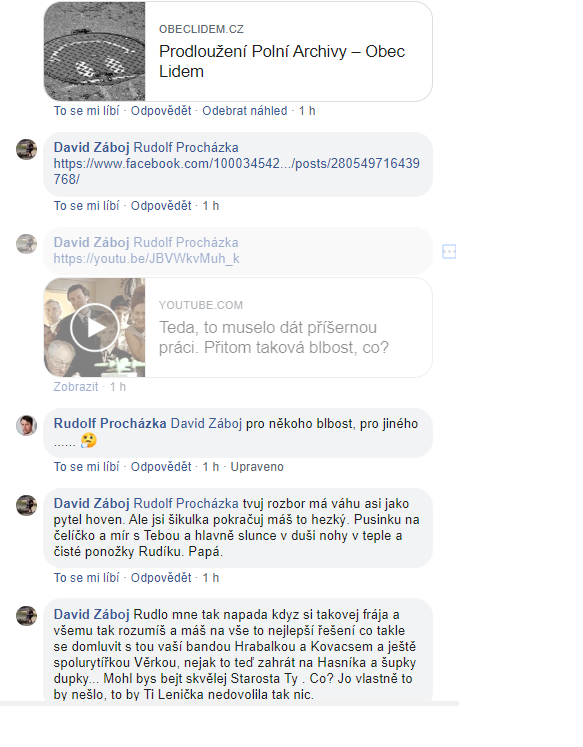Open the manhole cover link thumbnail
The height and width of the screenshot is (747, 583).
click(94, 51)
